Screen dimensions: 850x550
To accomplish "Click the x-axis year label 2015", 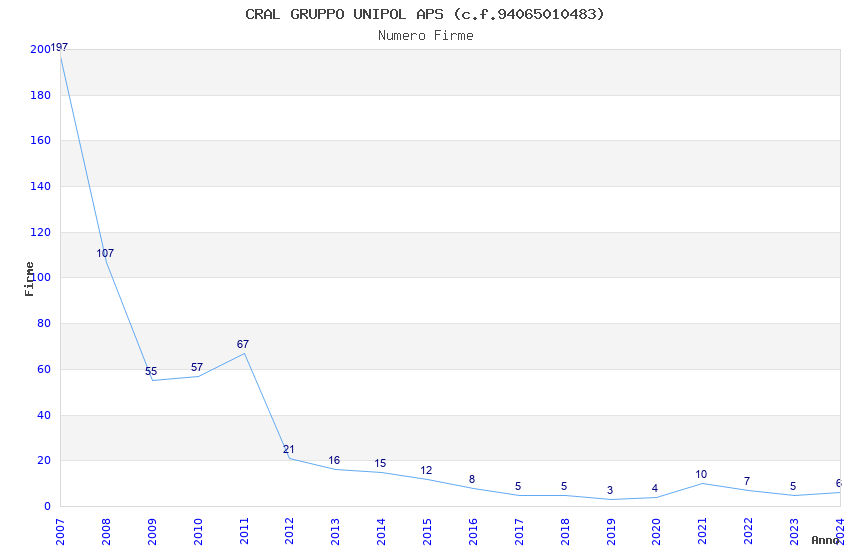I will (x=427, y=532).
